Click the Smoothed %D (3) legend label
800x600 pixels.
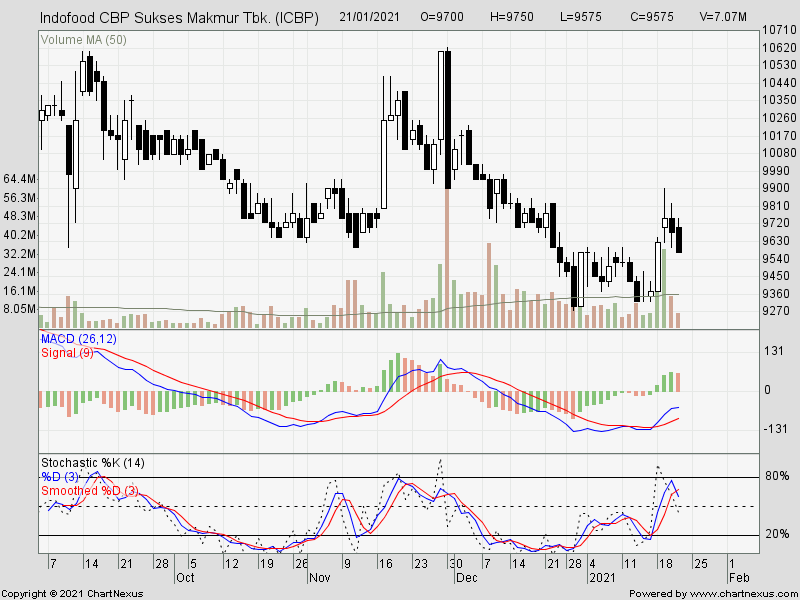click(x=90, y=491)
